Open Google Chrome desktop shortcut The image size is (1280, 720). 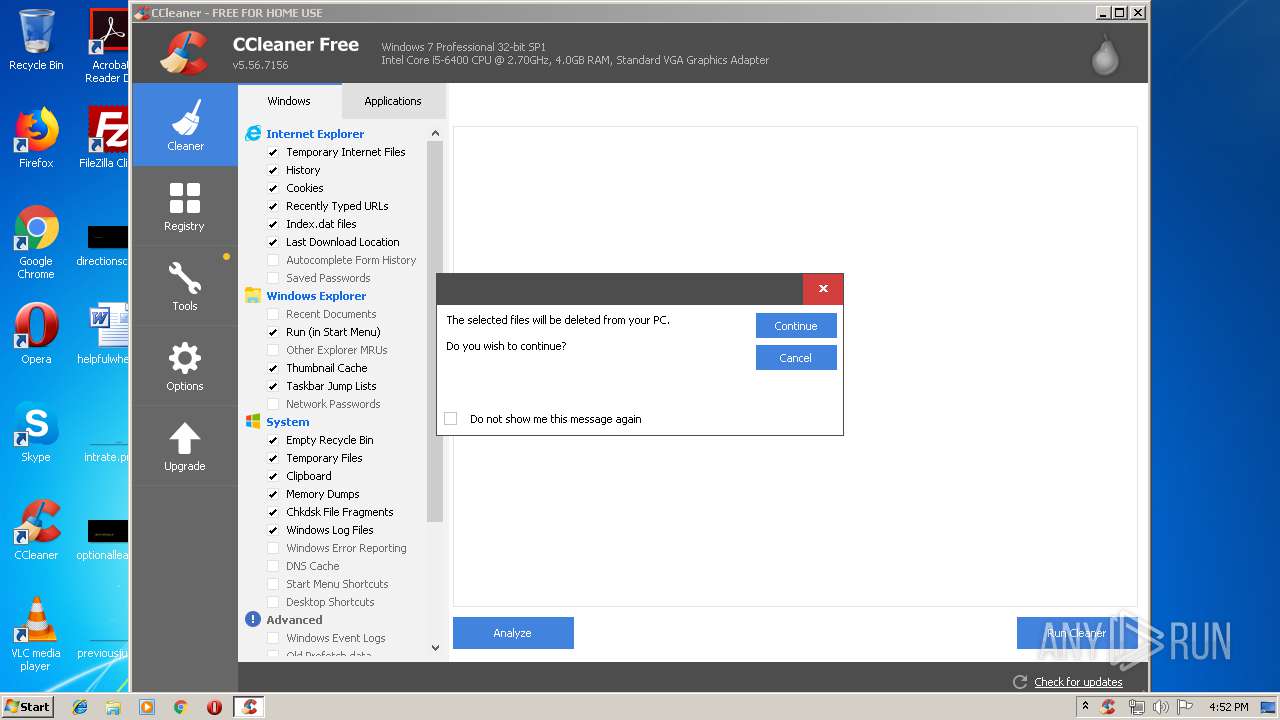point(36,242)
